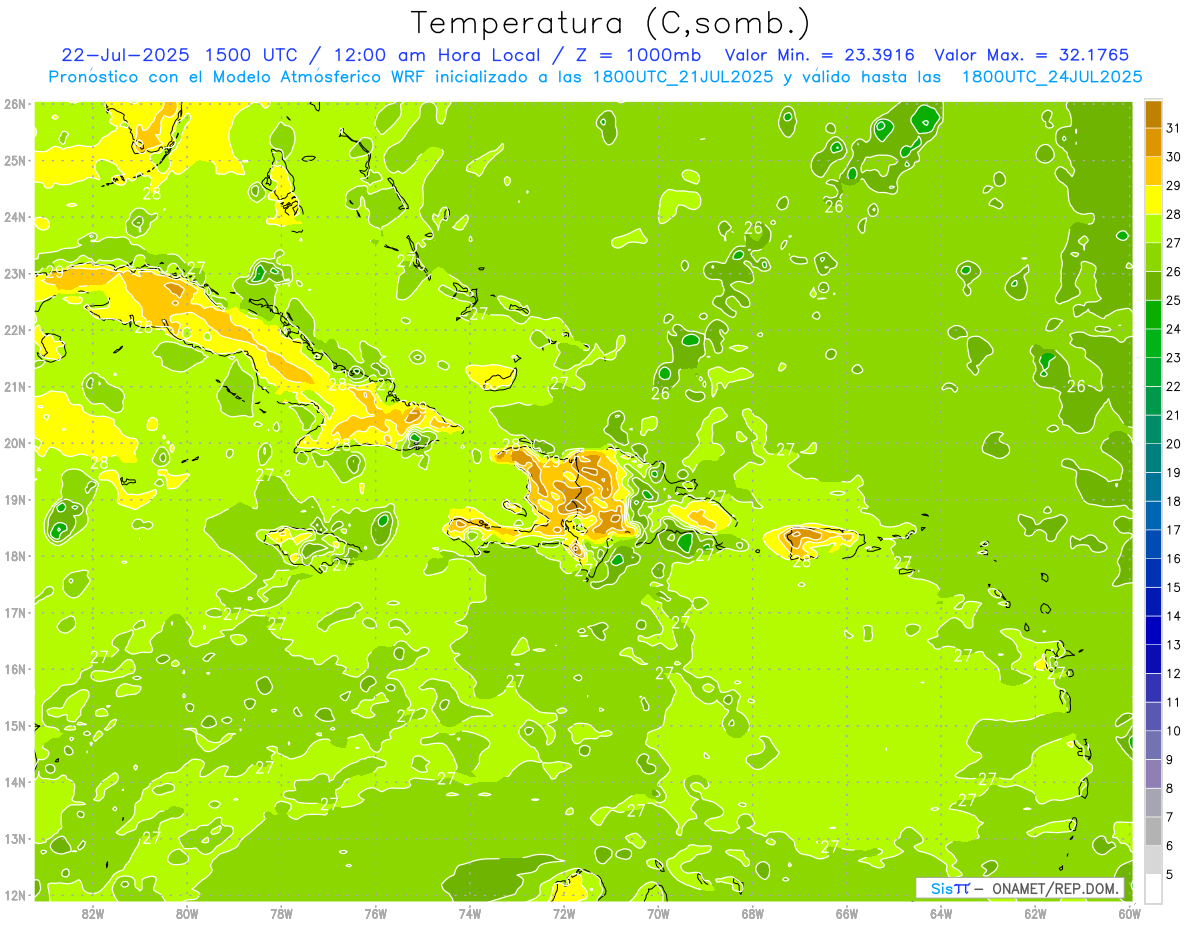Select the "Valor Min. = 23.3916" value

[819, 55]
